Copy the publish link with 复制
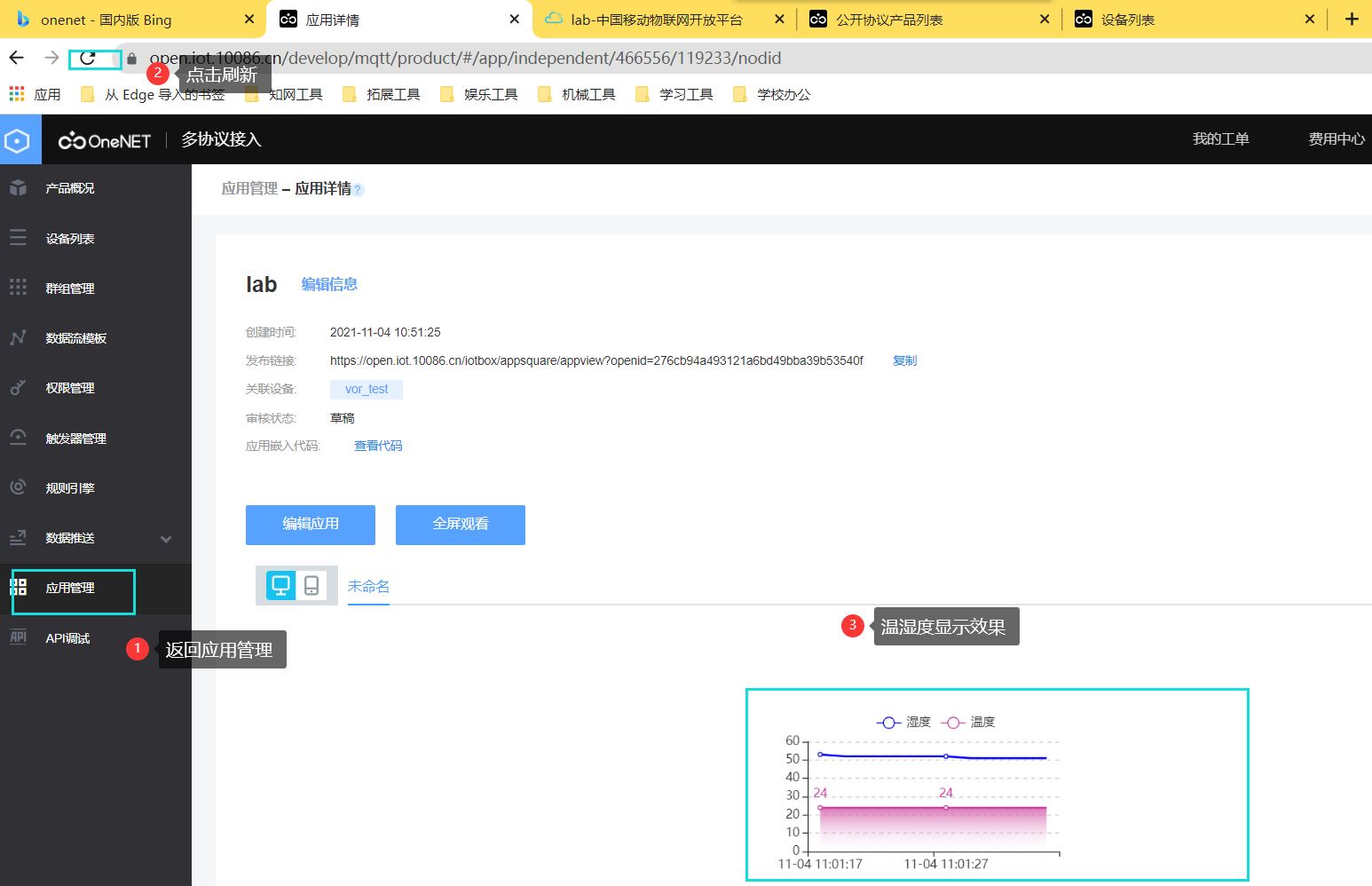Image resolution: width=1372 pixels, height=886 pixels. tap(904, 360)
